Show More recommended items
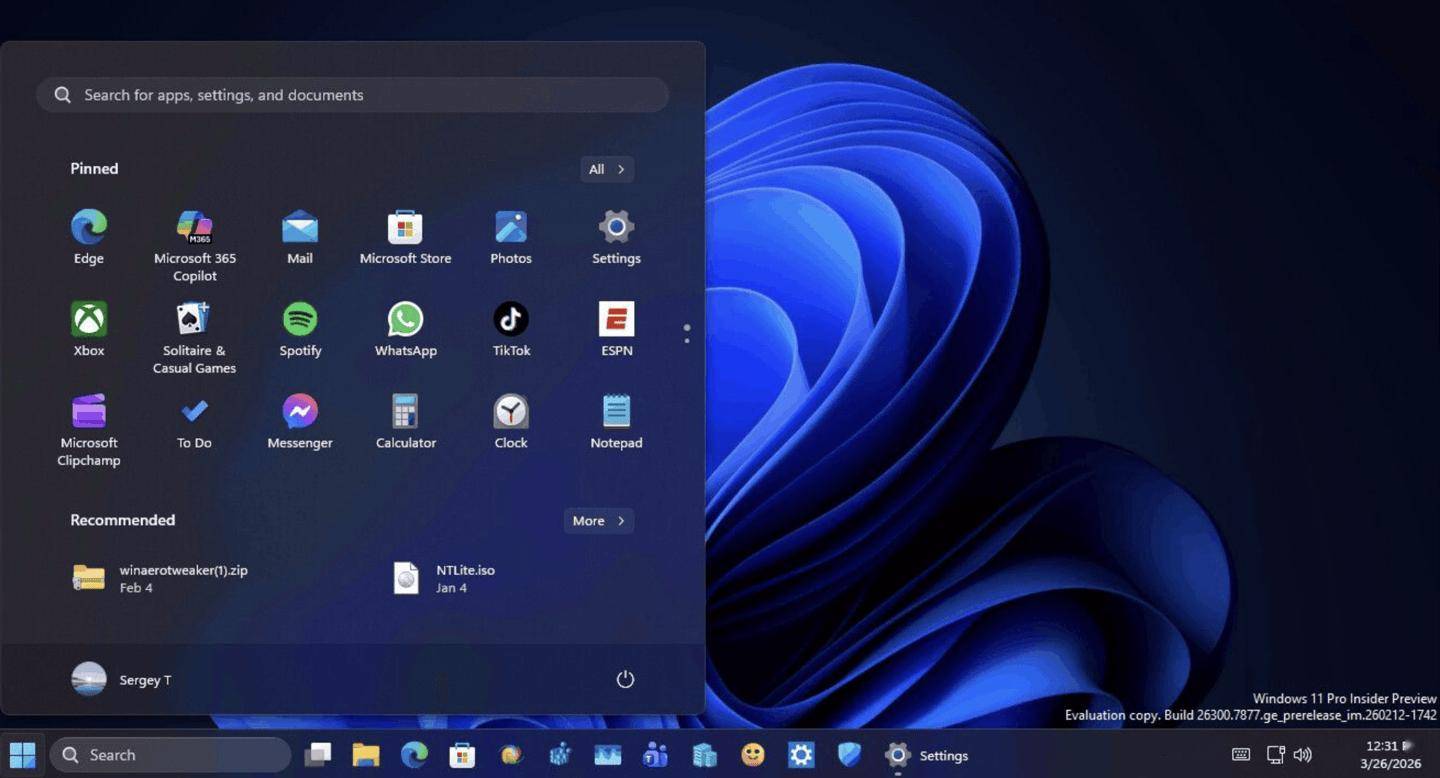 click(598, 521)
